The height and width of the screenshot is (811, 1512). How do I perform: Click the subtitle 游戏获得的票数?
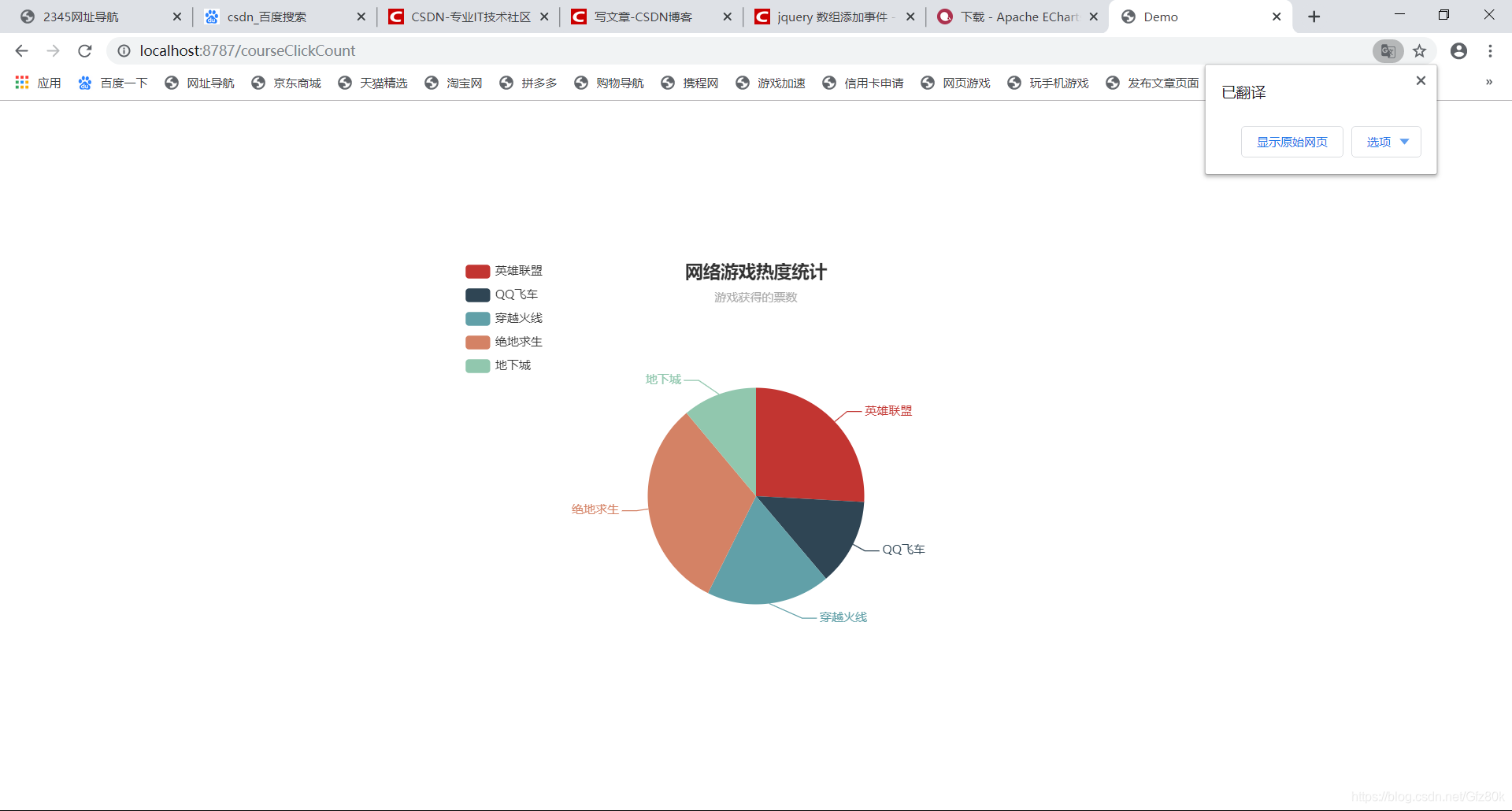coord(756,298)
